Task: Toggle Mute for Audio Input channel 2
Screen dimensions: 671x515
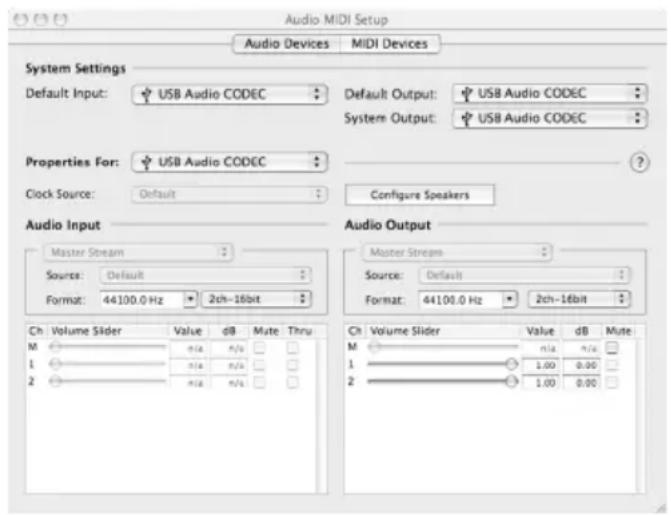Action: [x=259, y=382]
